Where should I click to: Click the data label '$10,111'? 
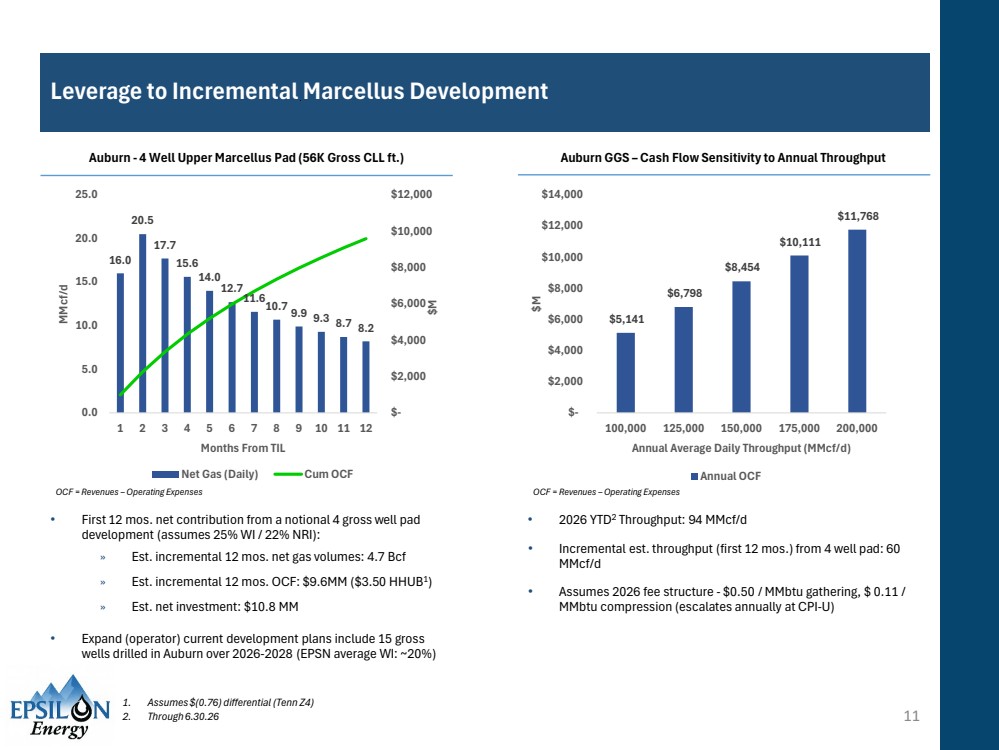pos(800,242)
